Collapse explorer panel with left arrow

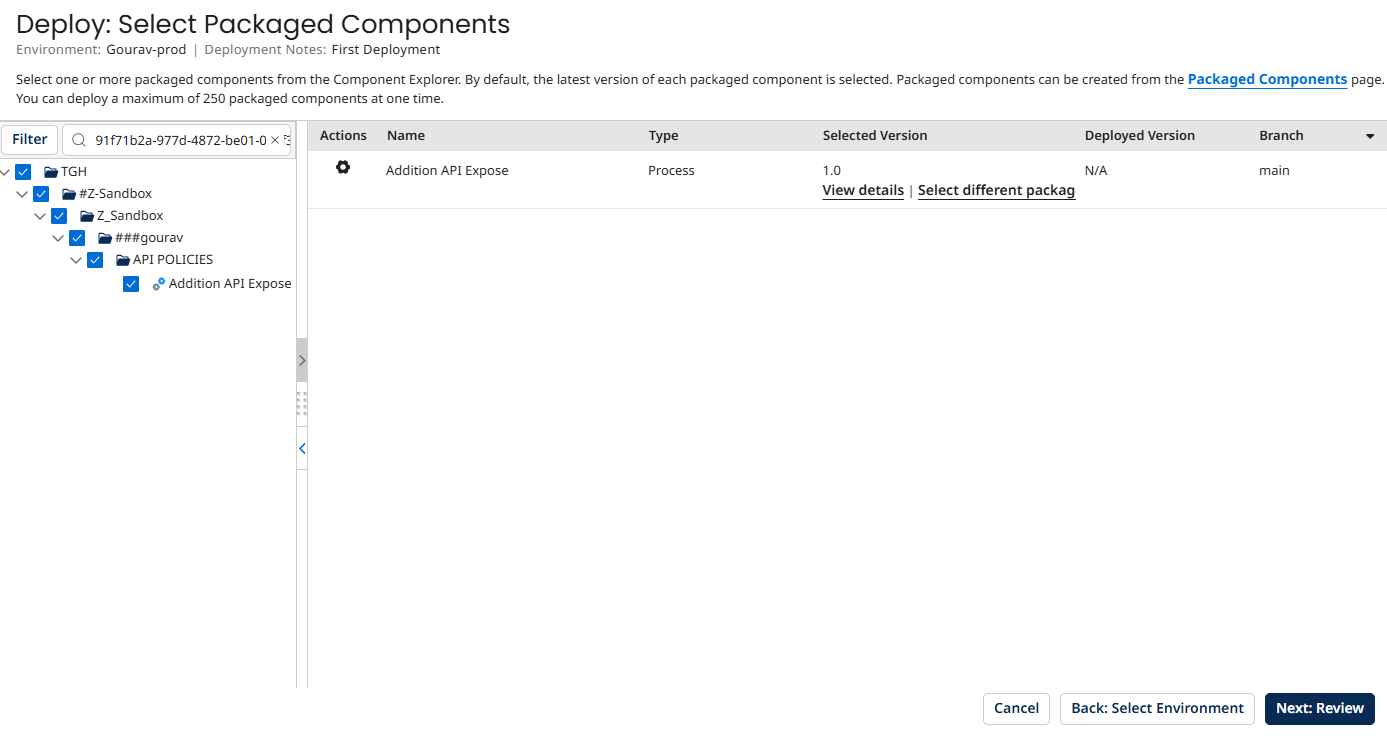coord(302,449)
